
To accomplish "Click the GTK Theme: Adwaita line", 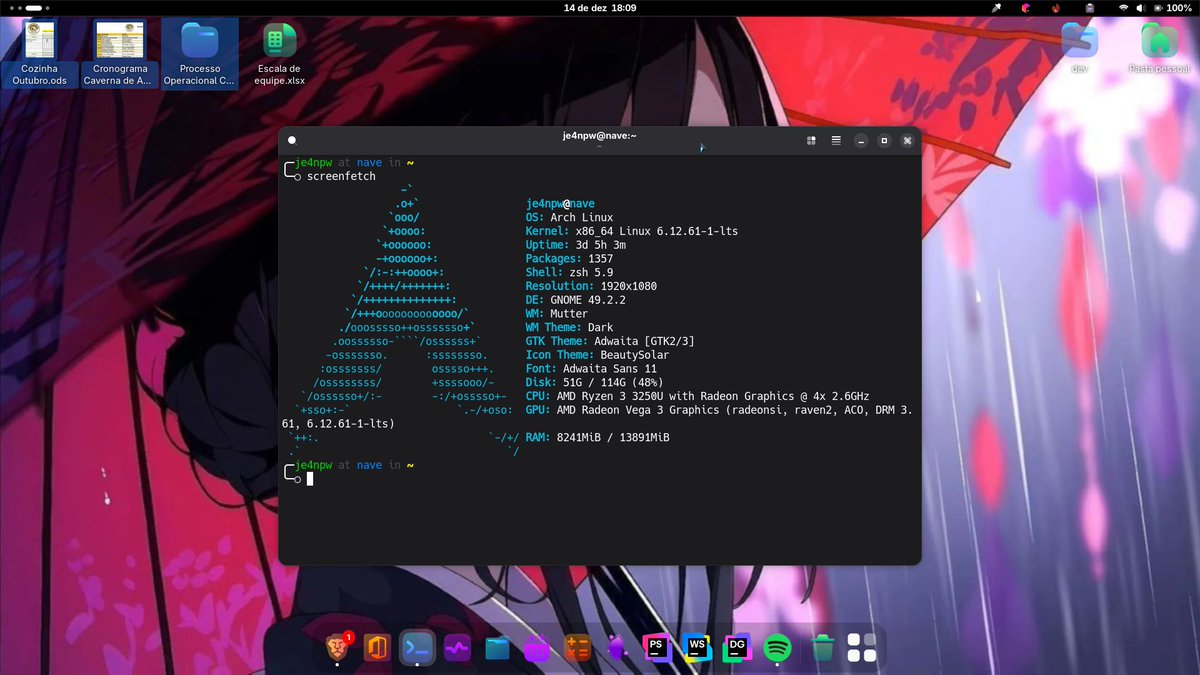I will (x=610, y=341).
